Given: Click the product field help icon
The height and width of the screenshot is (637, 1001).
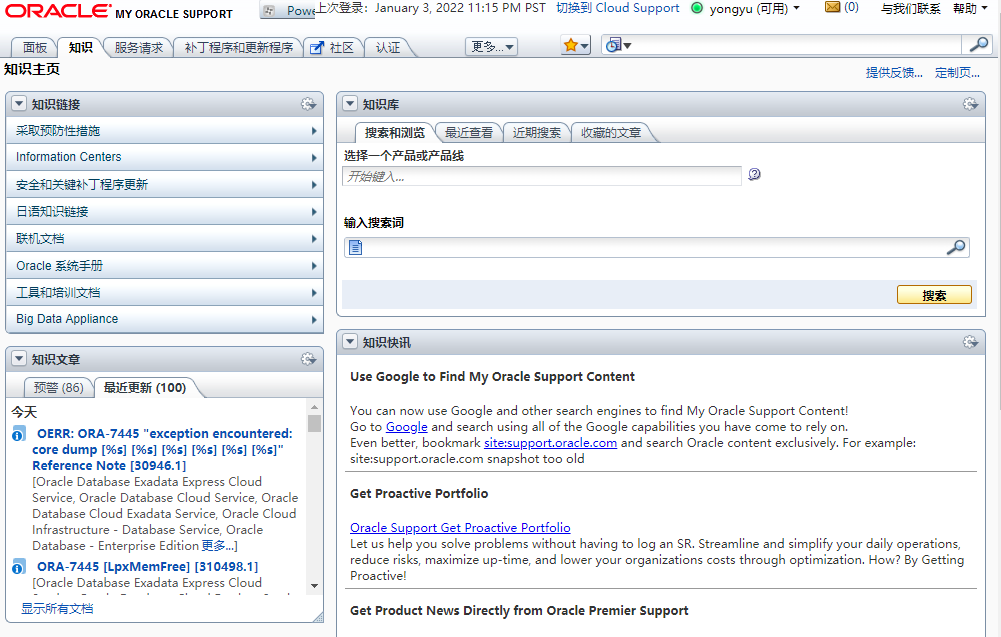Looking at the screenshot, I should pos(755,174).
